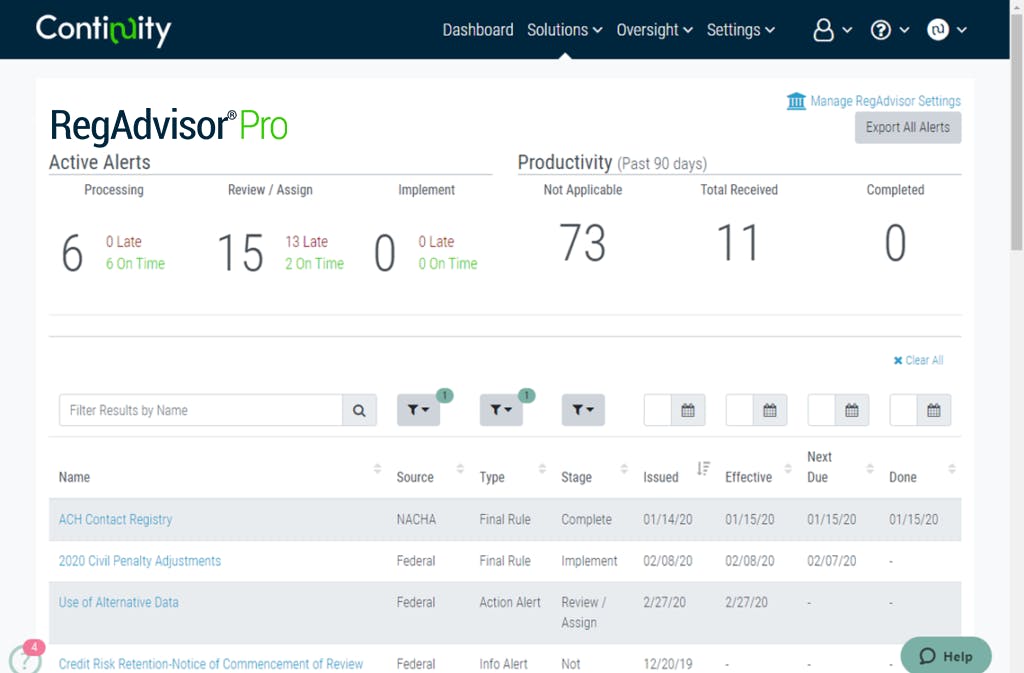Click the Name column header
This screenshot has width=1024, height=673.
click(x=74, y=477)
